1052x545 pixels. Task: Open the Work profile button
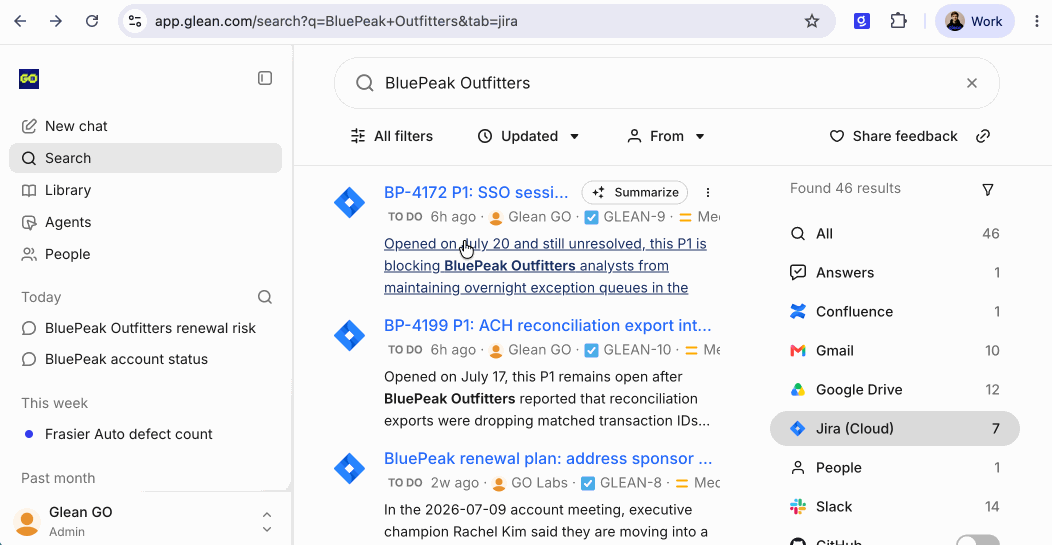(x=974, y=21)
